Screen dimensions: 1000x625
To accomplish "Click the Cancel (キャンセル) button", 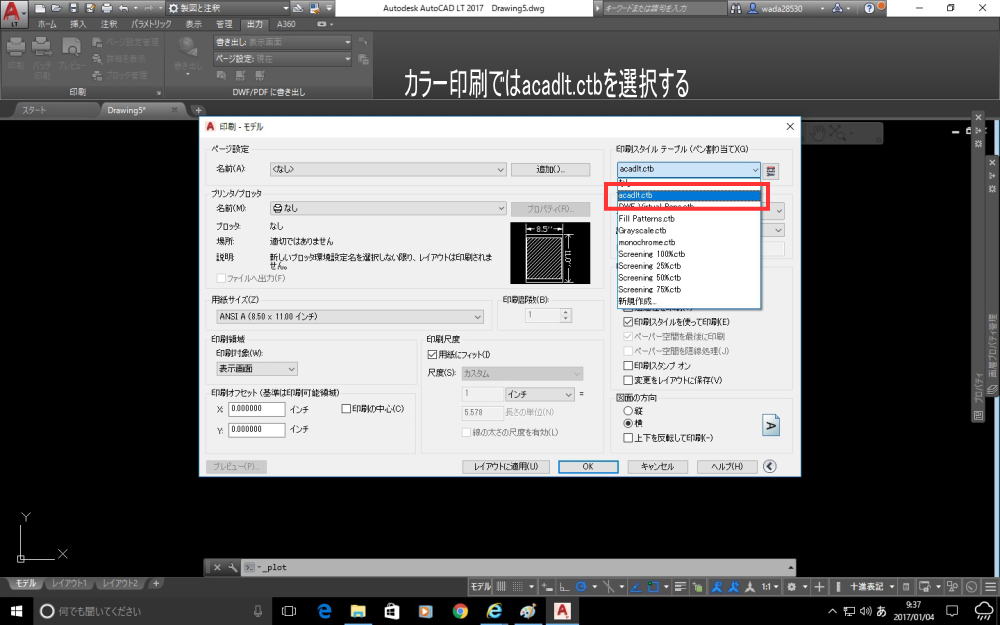I will [657, 466].
